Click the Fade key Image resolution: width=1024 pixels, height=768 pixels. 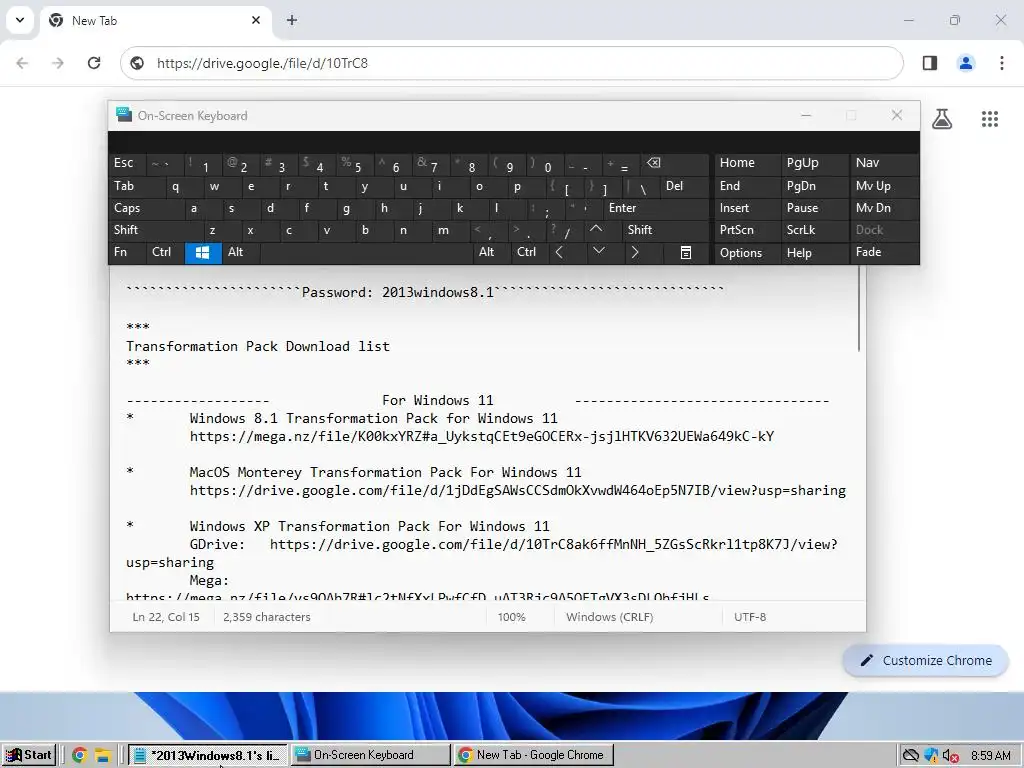click(884, 252)
